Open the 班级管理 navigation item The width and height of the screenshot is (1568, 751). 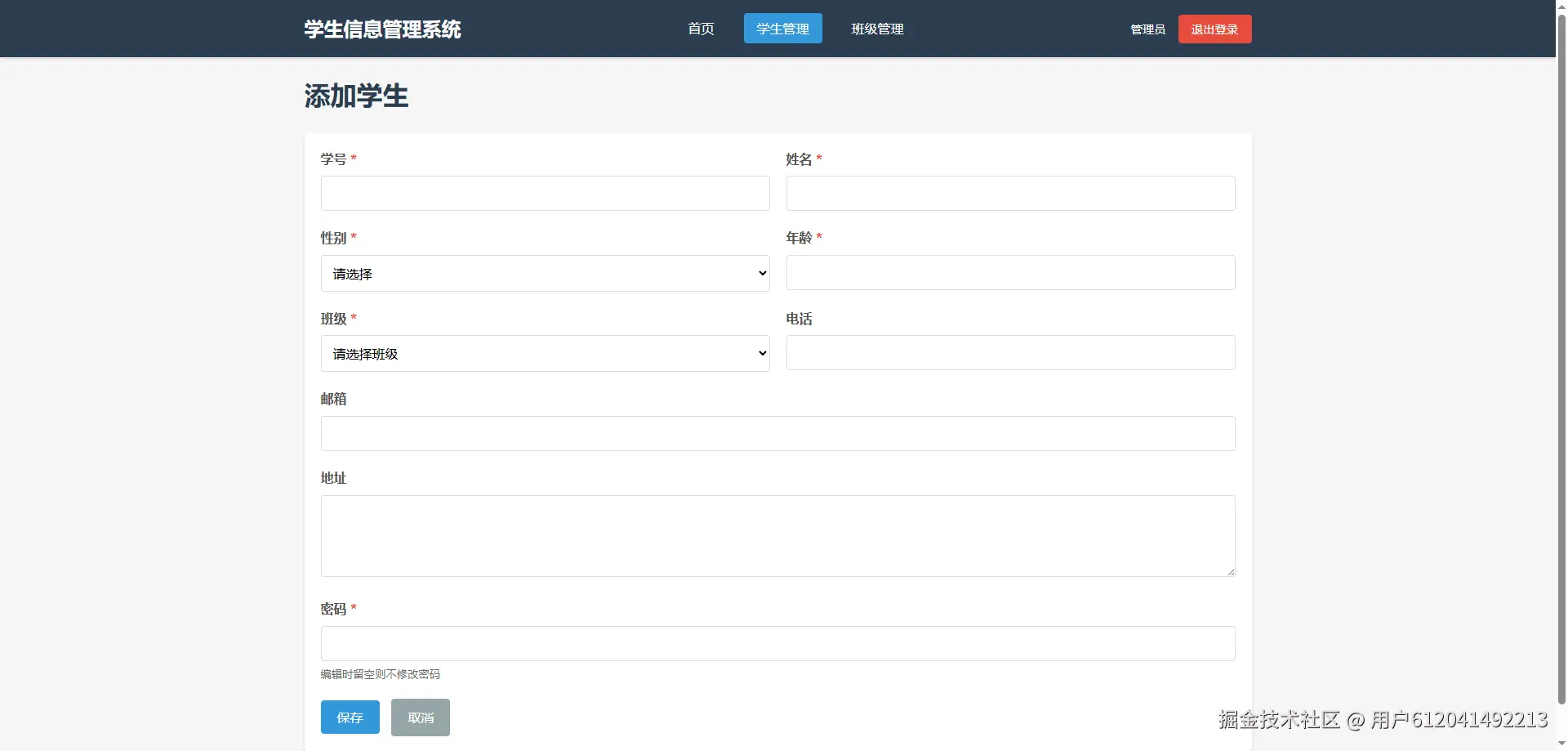(x=876, y=29)
